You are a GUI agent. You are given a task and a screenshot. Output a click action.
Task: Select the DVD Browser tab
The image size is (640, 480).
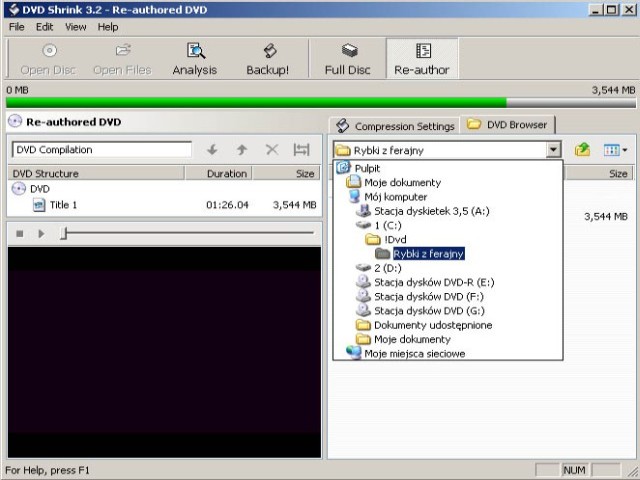tap(507, 124)
